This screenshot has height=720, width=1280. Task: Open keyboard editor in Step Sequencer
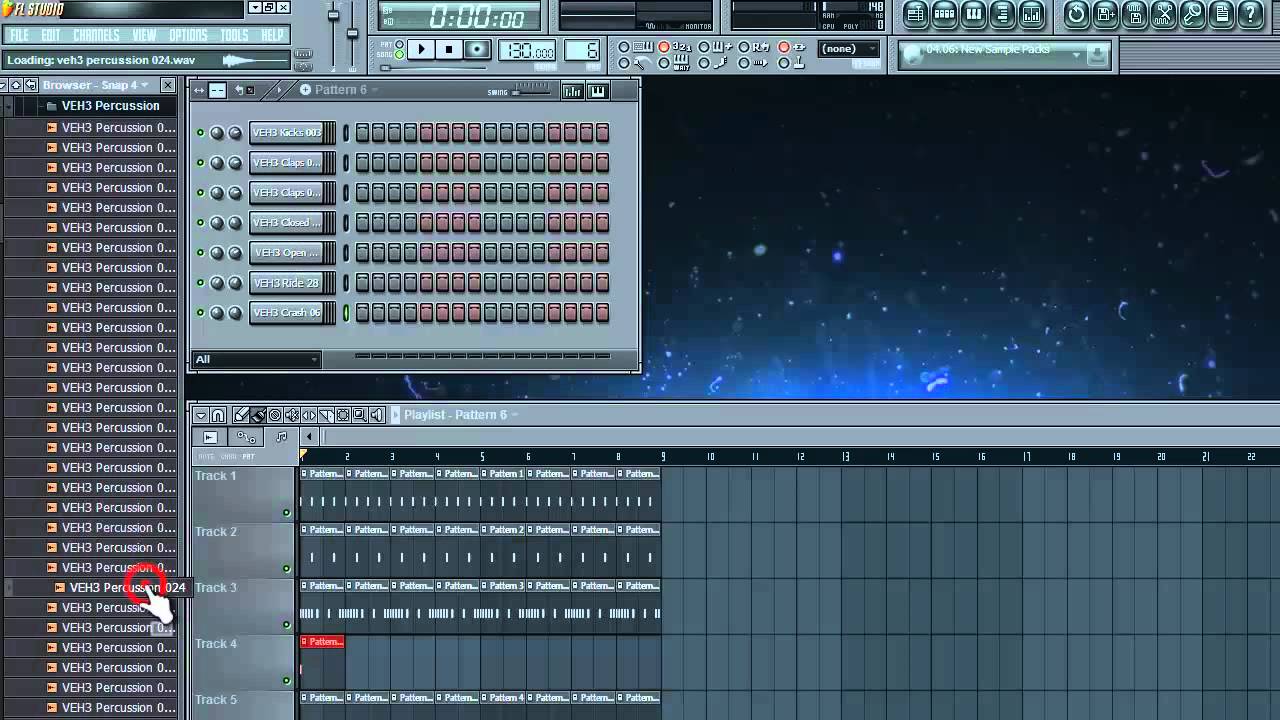click(597, 91)
